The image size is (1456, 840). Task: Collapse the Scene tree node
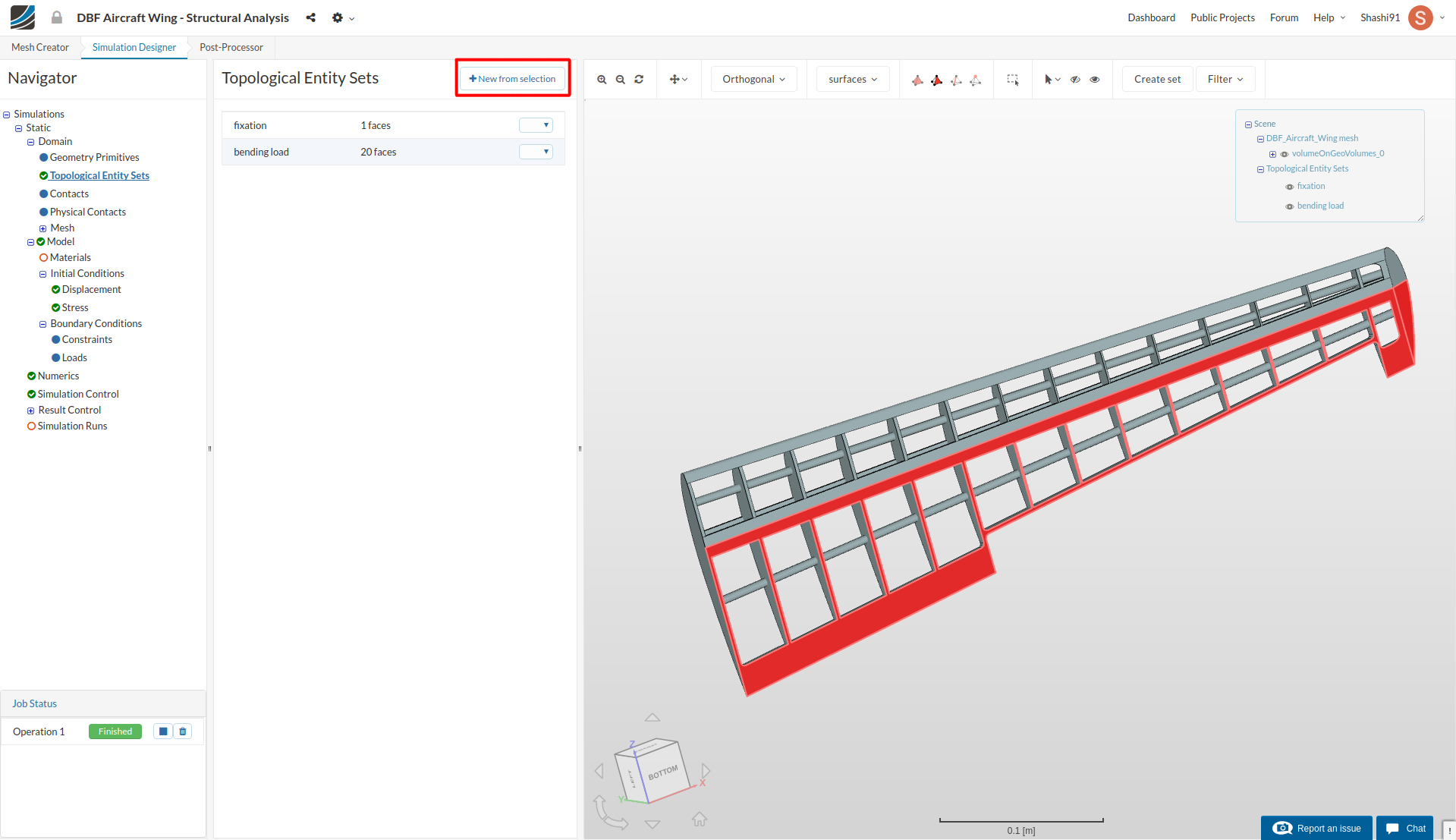coord(1248,124)
